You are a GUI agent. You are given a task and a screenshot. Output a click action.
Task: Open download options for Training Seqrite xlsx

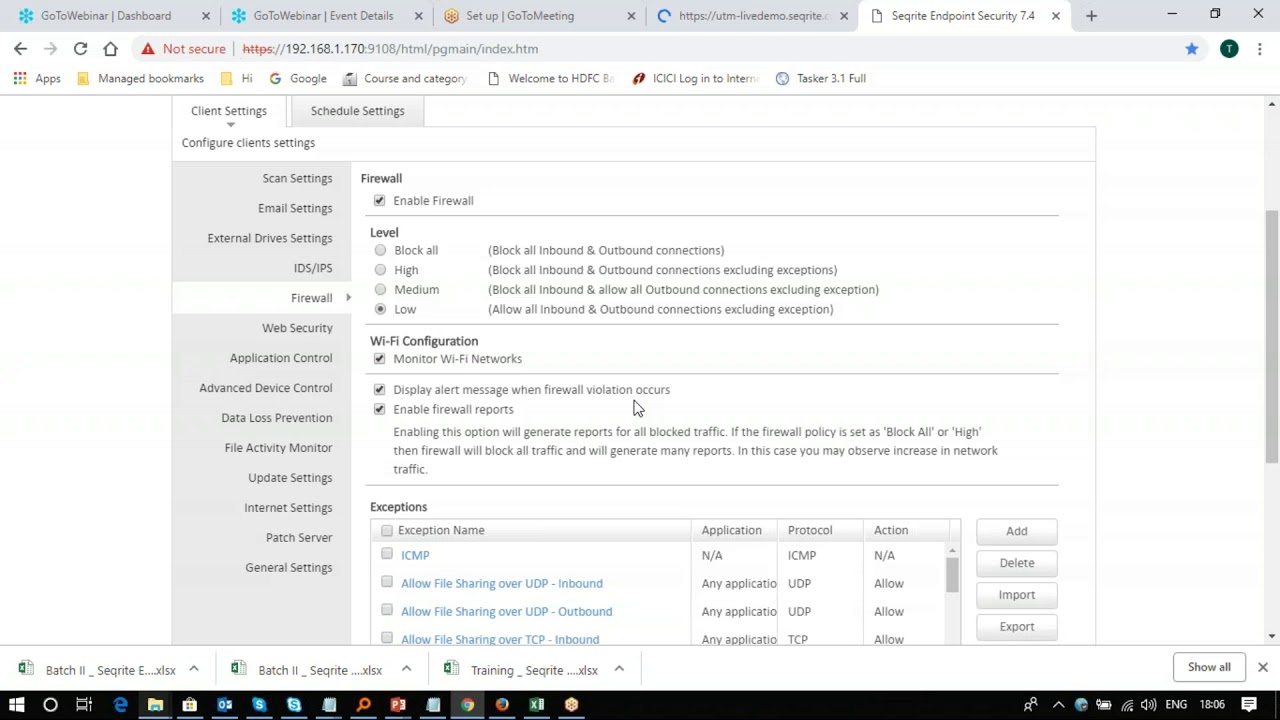pyautogui.click(x=619, y=669)
